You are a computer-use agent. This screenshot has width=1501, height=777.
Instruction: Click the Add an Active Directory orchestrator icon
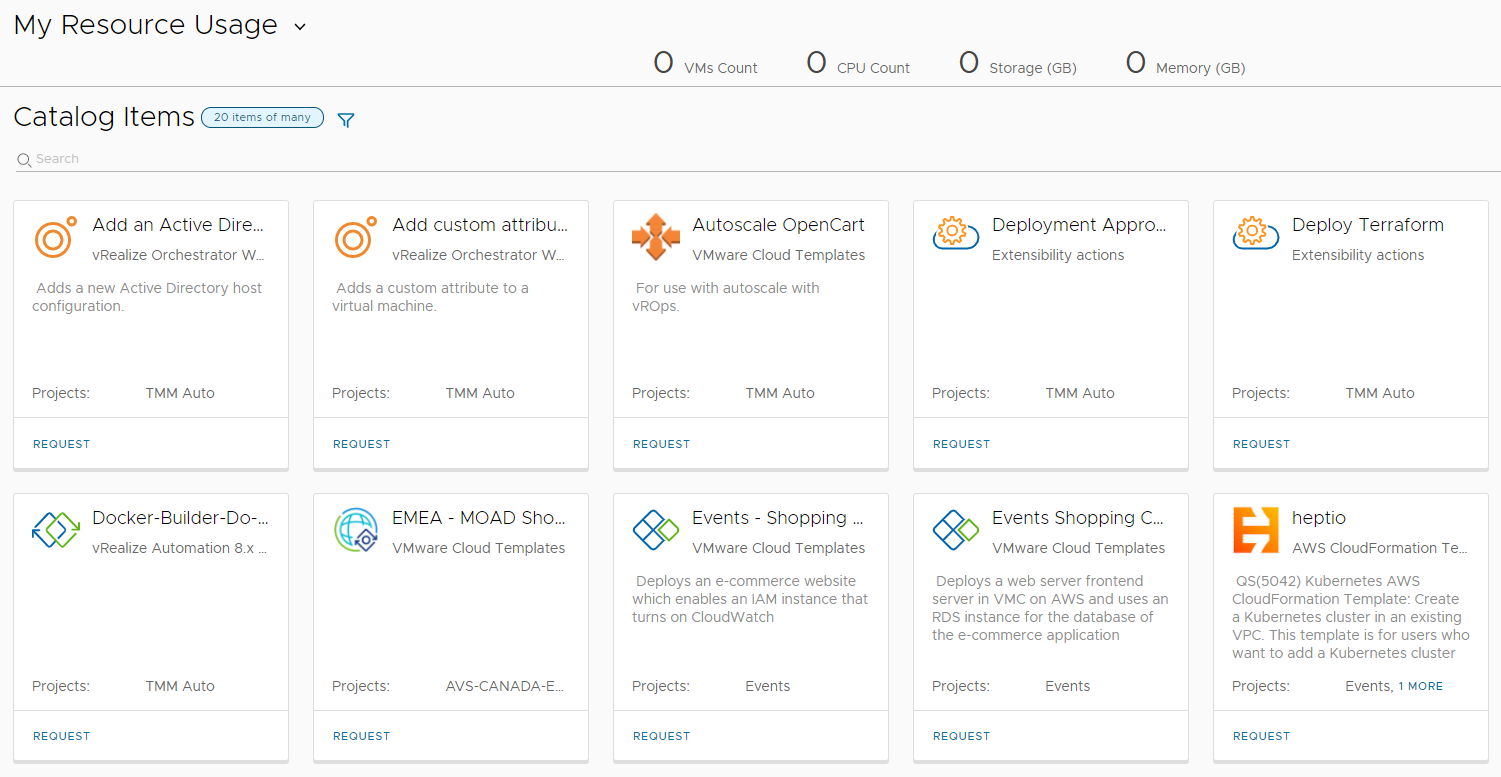pyautogui.click(x=56, y=237)
